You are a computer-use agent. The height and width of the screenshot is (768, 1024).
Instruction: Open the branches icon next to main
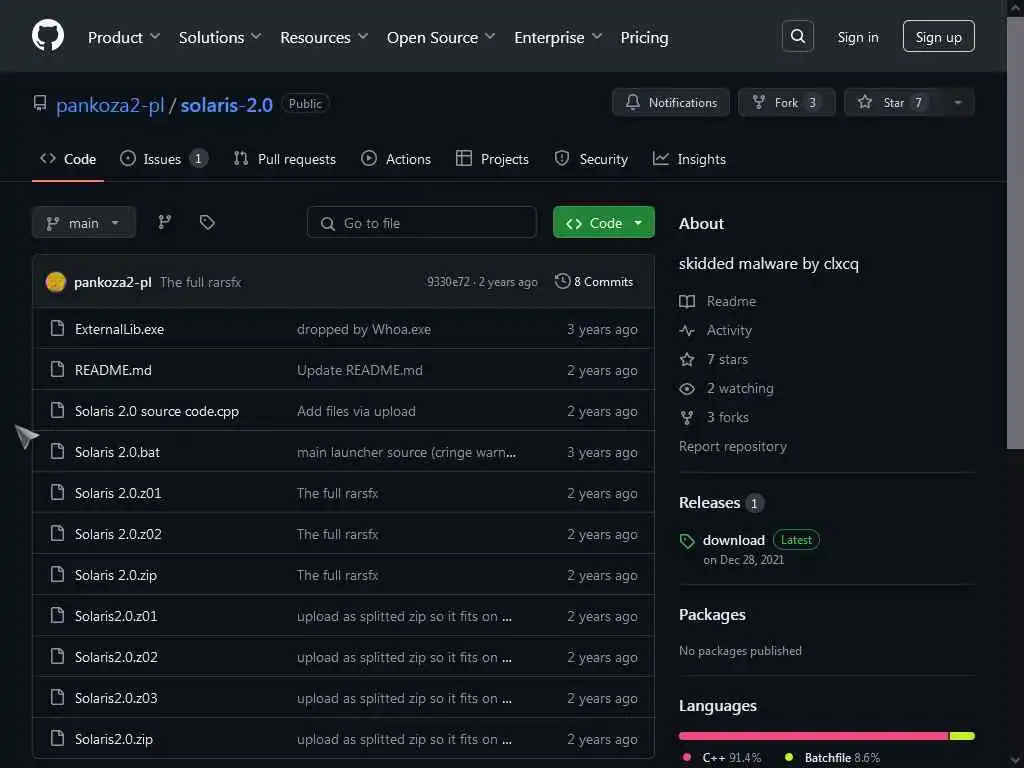165,222
